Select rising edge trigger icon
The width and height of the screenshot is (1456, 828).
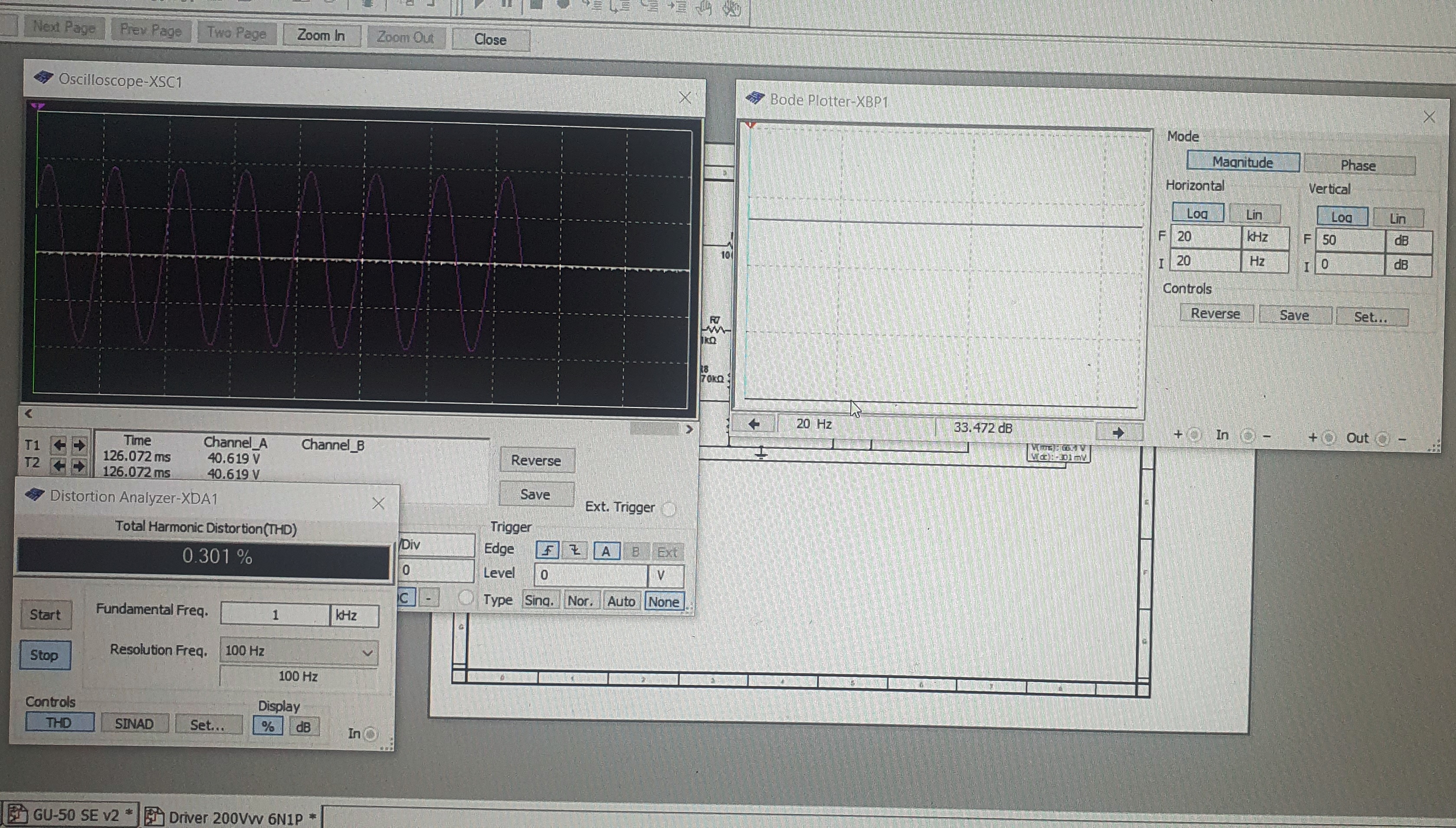pyautogui.click(x=548, y=550)
